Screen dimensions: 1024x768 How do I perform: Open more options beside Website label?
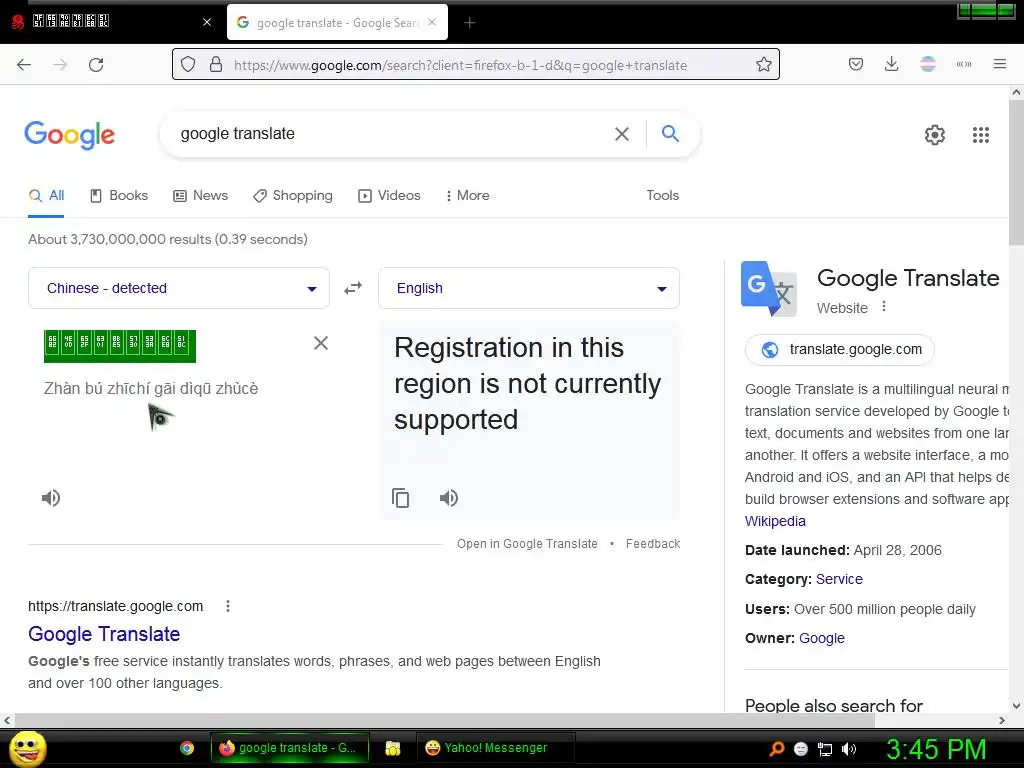(884, 306)
